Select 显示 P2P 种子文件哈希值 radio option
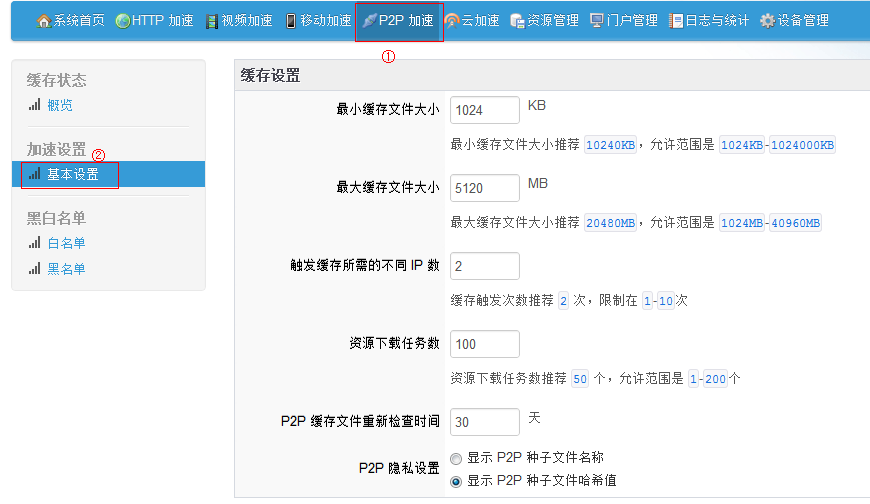 coord(456,481)
